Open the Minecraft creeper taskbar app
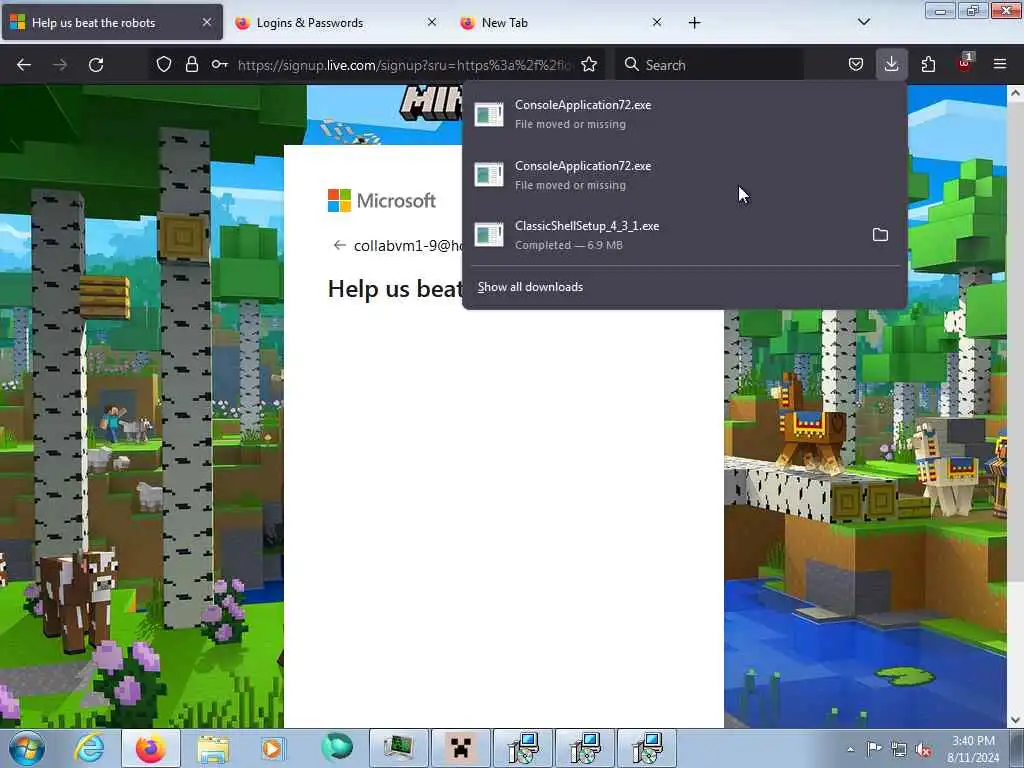 coord(461,748)
